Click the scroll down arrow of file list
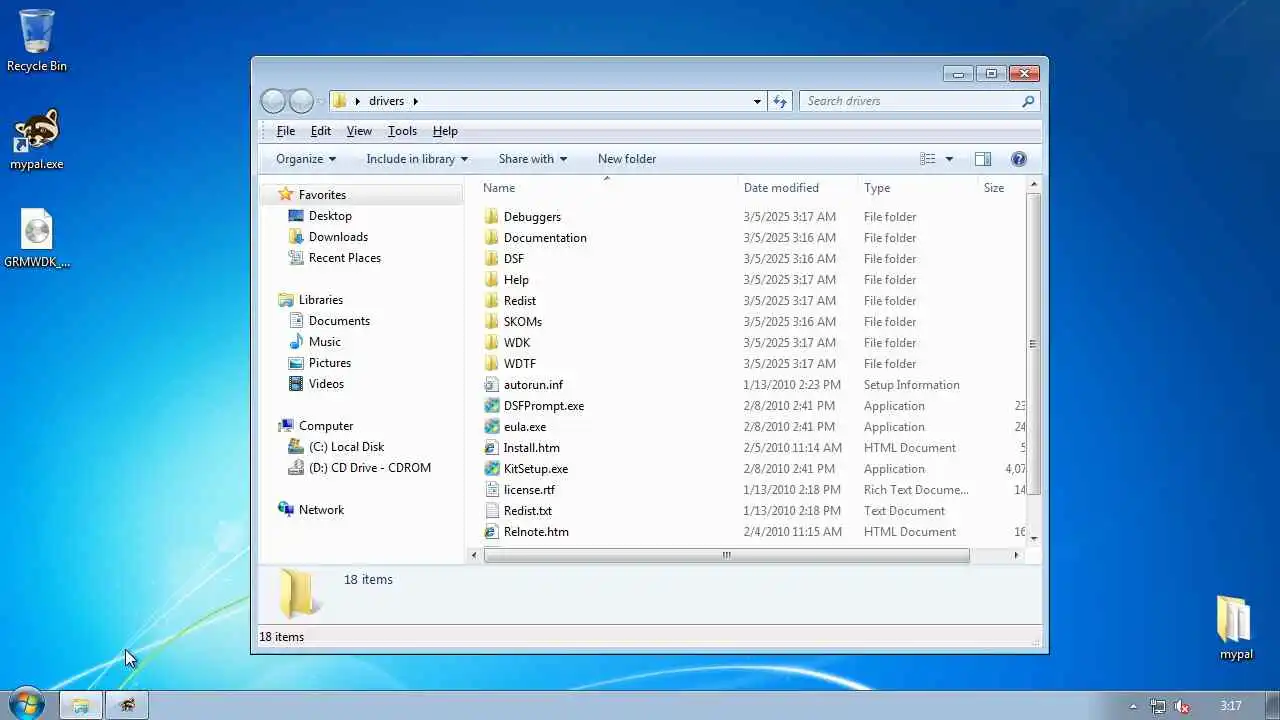 tap(1033, 539)
